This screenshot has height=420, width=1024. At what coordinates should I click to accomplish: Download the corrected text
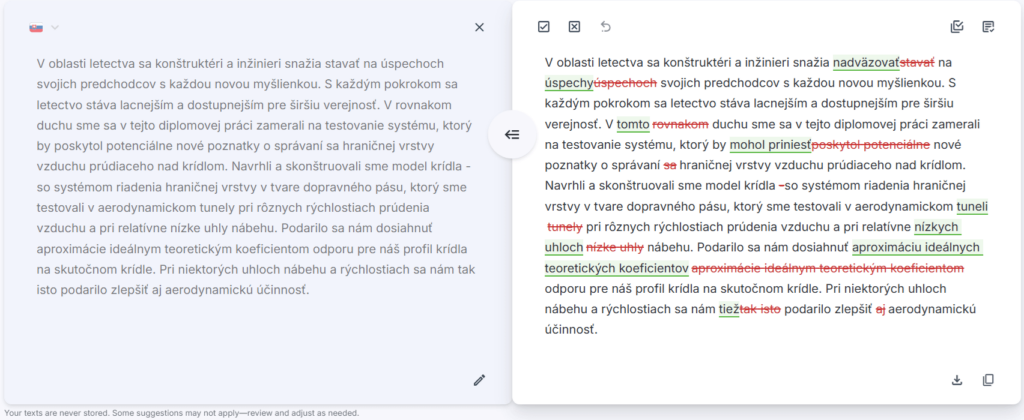[x=957, y=380]
